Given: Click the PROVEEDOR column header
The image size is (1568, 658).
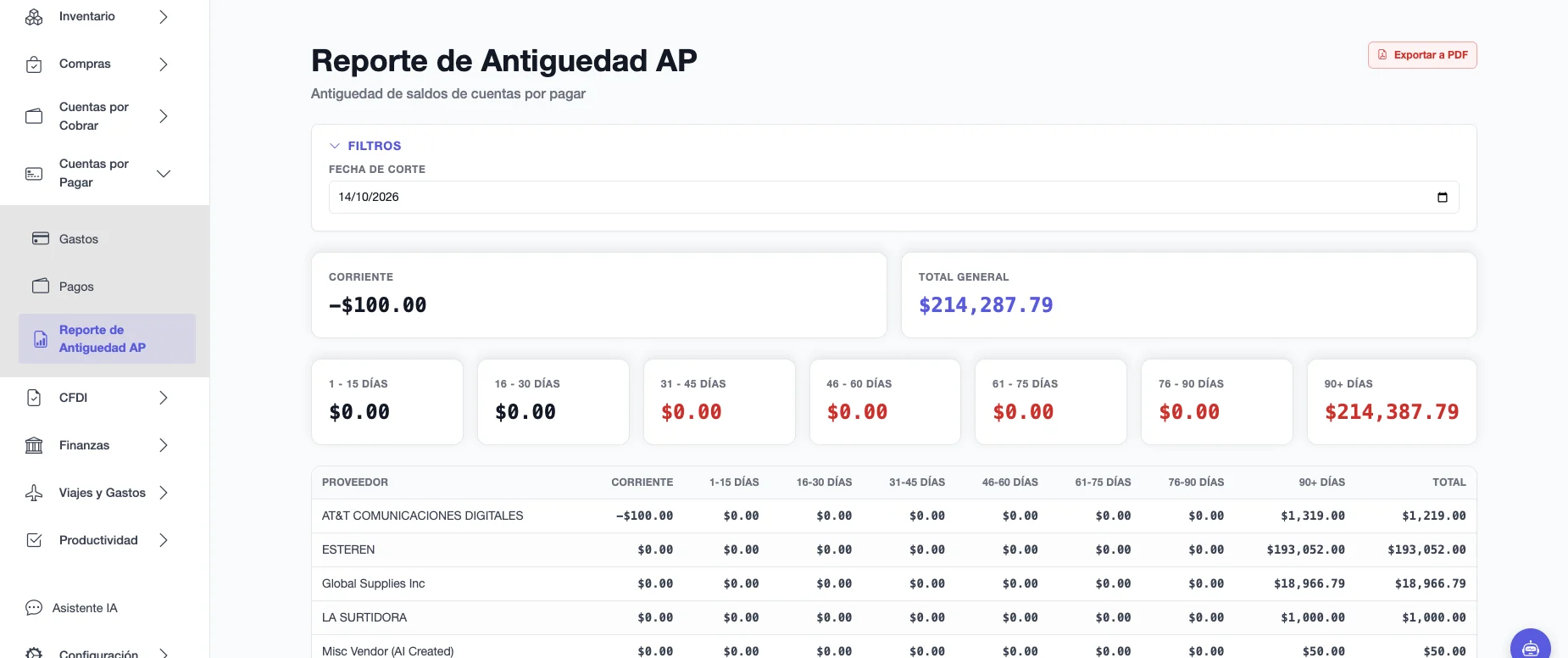Looking at the screenshot, I should [x=355, y=482].
